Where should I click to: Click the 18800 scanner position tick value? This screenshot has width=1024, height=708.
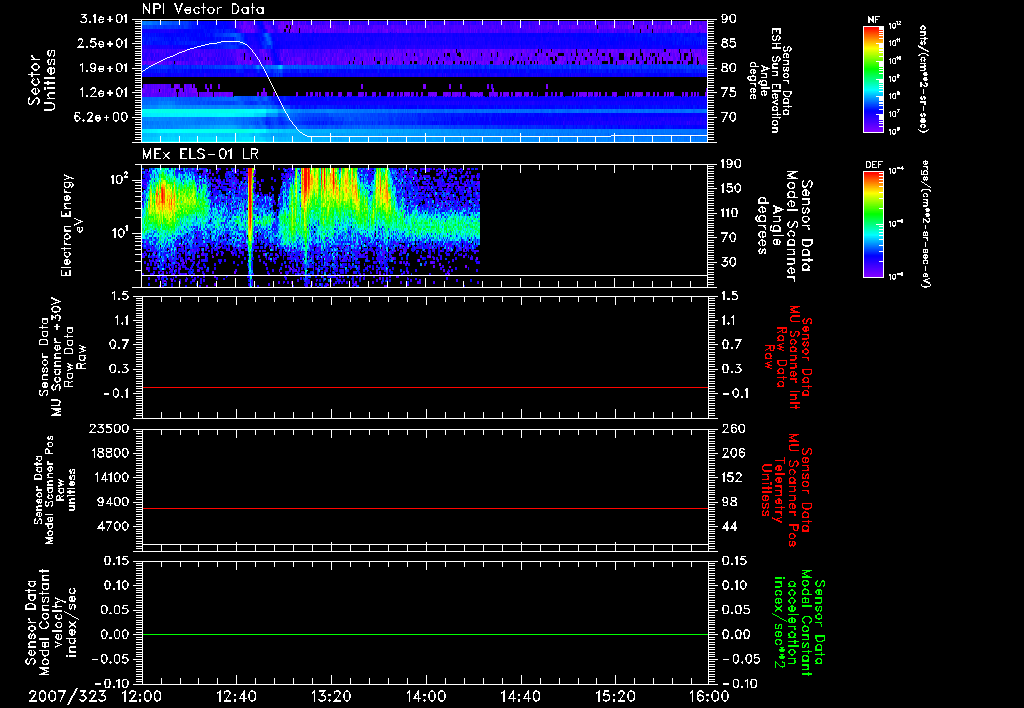click(109, 453)
